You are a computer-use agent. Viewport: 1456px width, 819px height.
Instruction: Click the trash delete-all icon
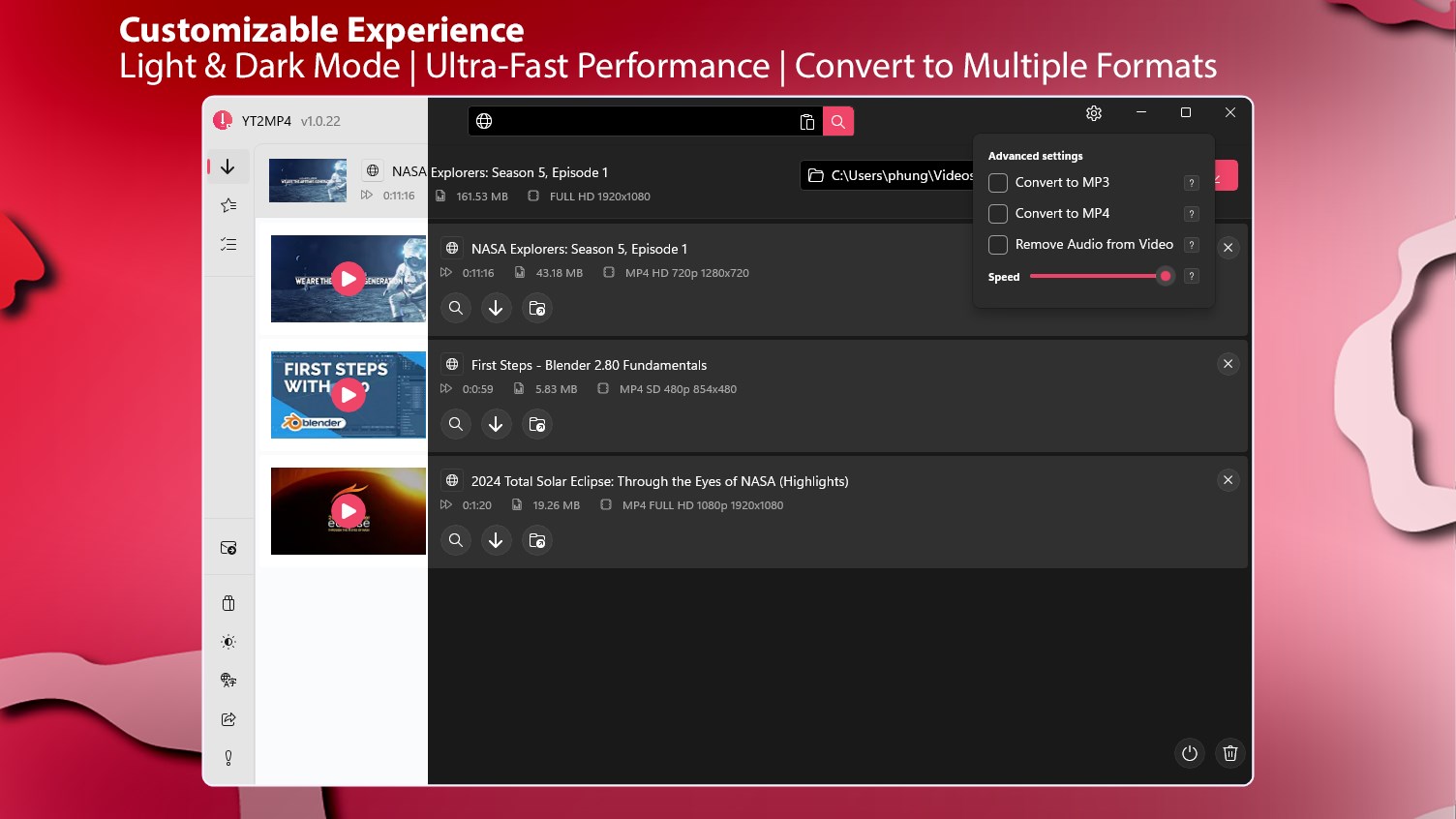click(x=1230, y=753)
